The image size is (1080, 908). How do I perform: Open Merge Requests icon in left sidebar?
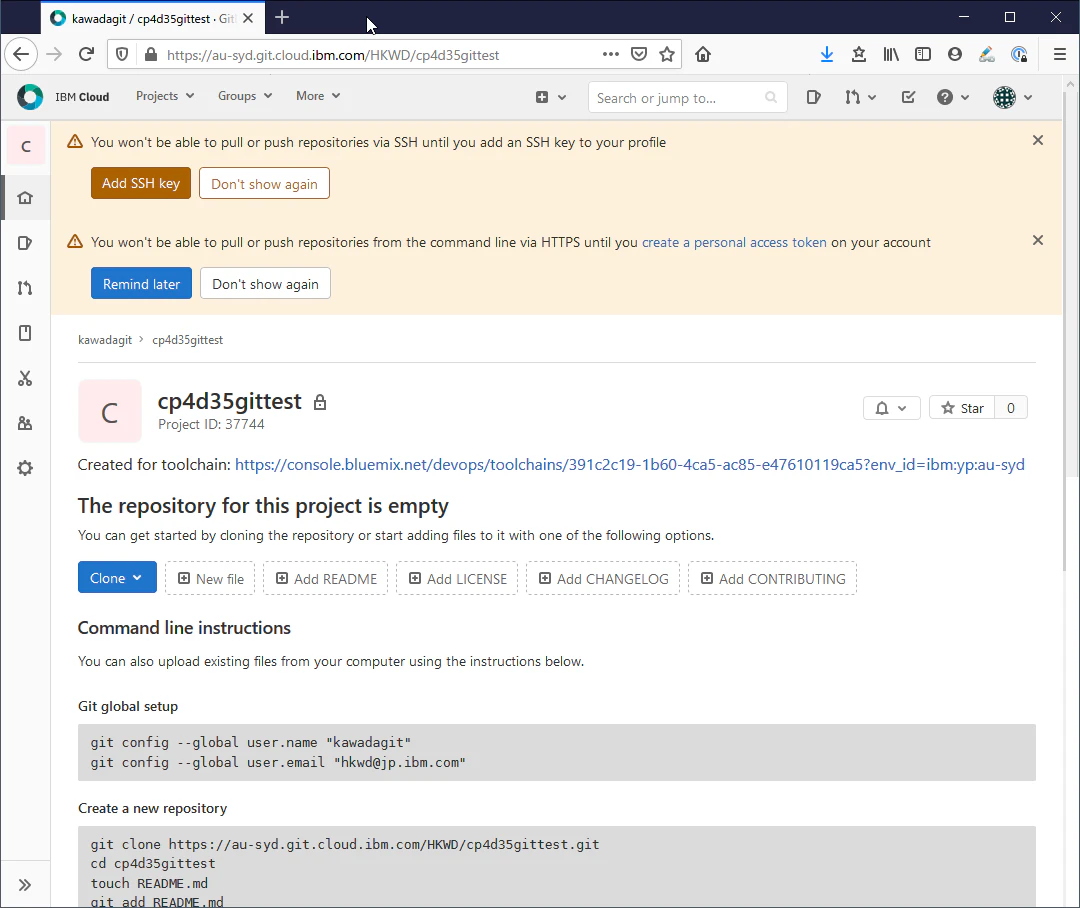click(25, 288)
